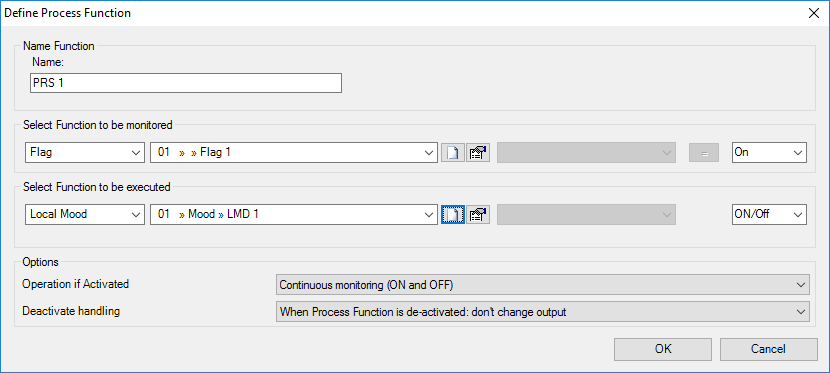The height and width of the screenshot is (373, 830).
Task: Click the Cancel button
Action: tap(769, 349)
